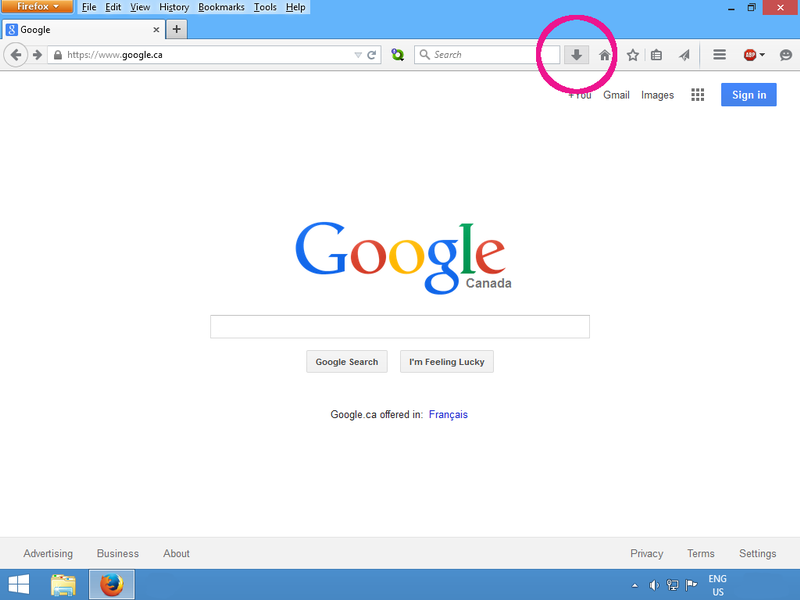Switch to Français language link
Screen dimensions: 800x600
448,414
